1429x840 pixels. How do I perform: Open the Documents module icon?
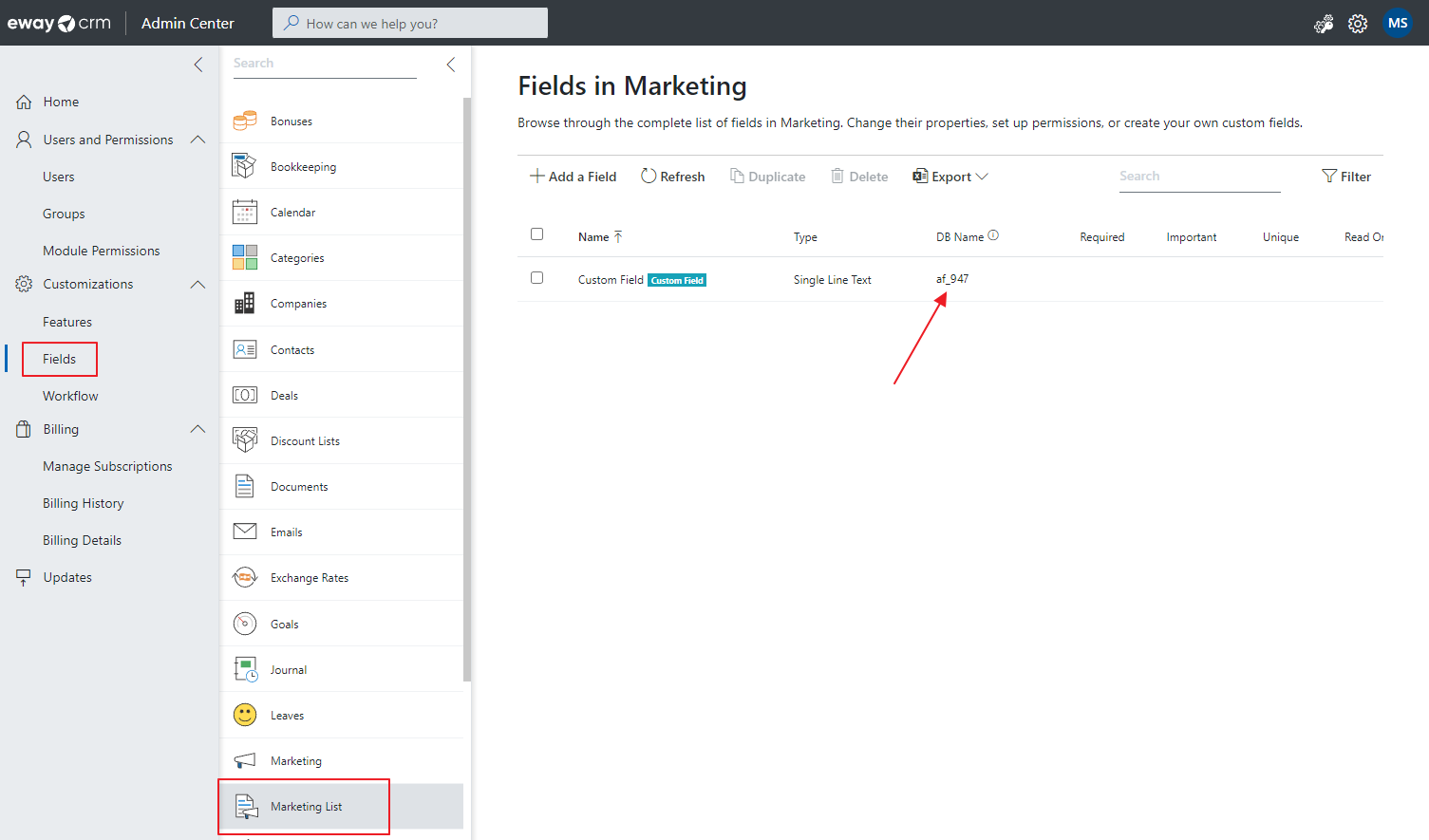click(x=245, y=486)
